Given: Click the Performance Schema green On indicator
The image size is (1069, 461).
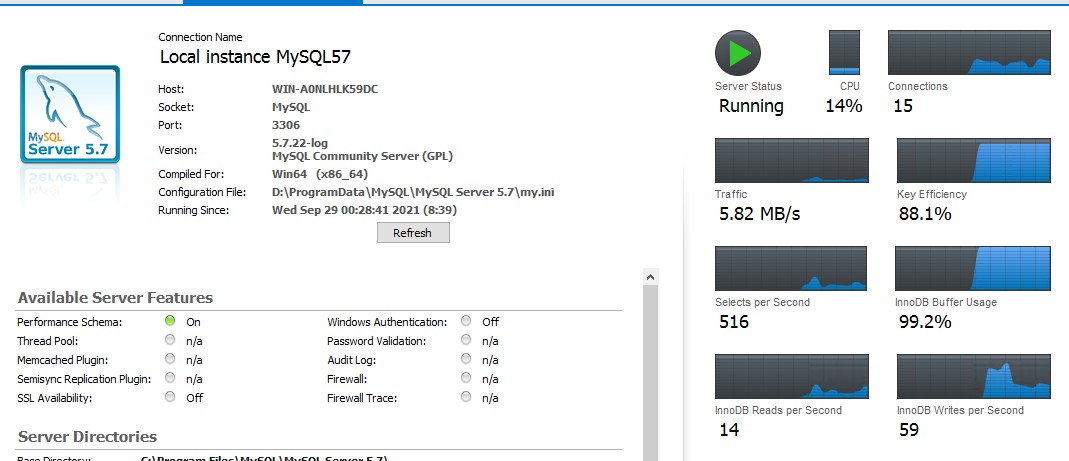Looking at the screenshot, I should [170, 321].
